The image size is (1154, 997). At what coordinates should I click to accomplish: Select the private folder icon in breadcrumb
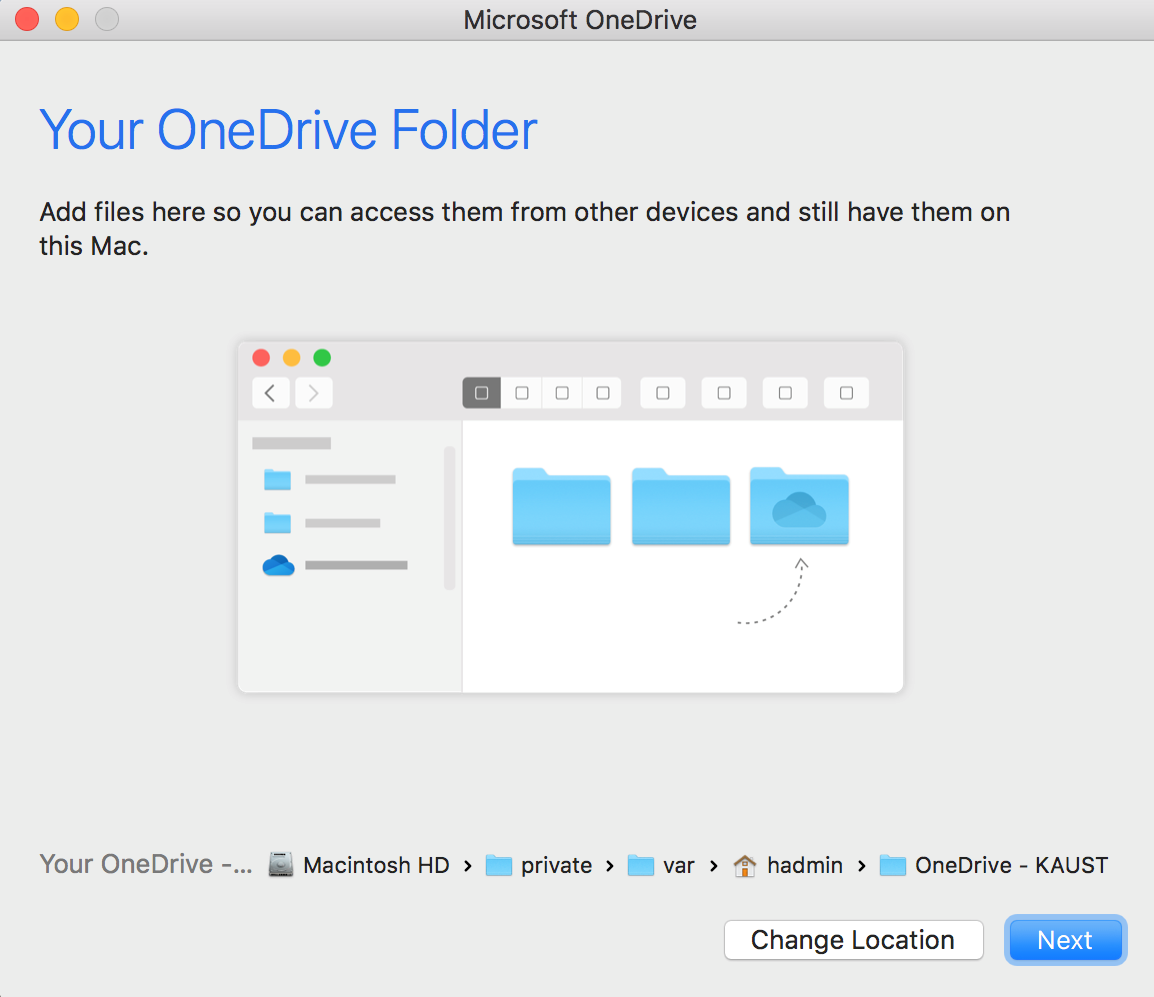[497, 864]
